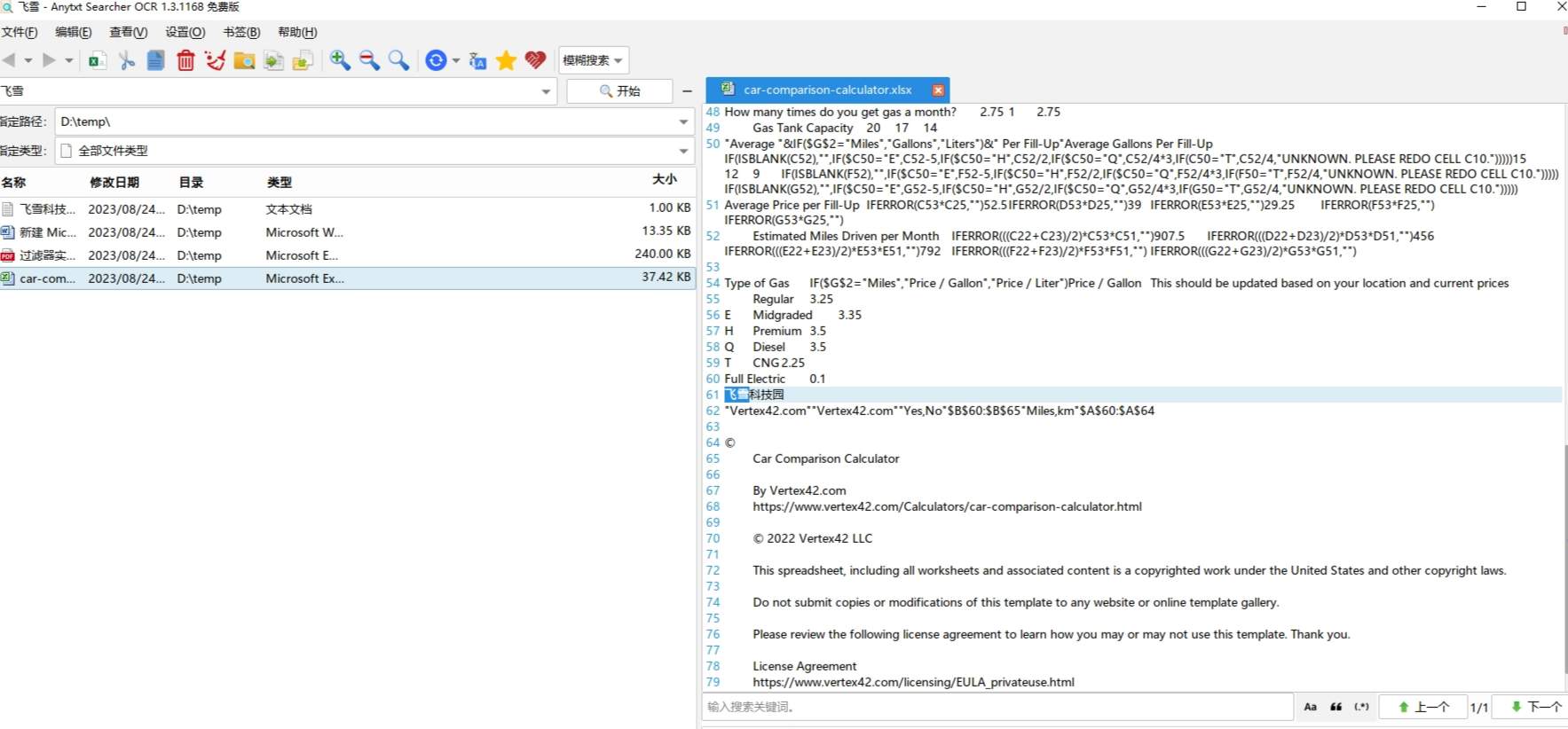Open the 书签(B) menu
Image resolution: width=1568 pixels, height=729 pixels.
coord(241,32)
